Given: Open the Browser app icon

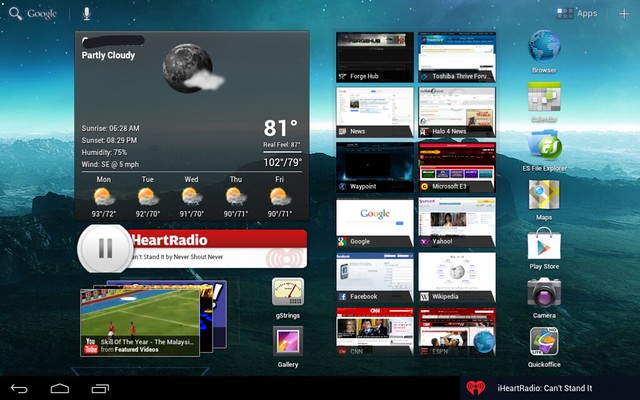Looking at the screenshot, I should coord(544,46).
